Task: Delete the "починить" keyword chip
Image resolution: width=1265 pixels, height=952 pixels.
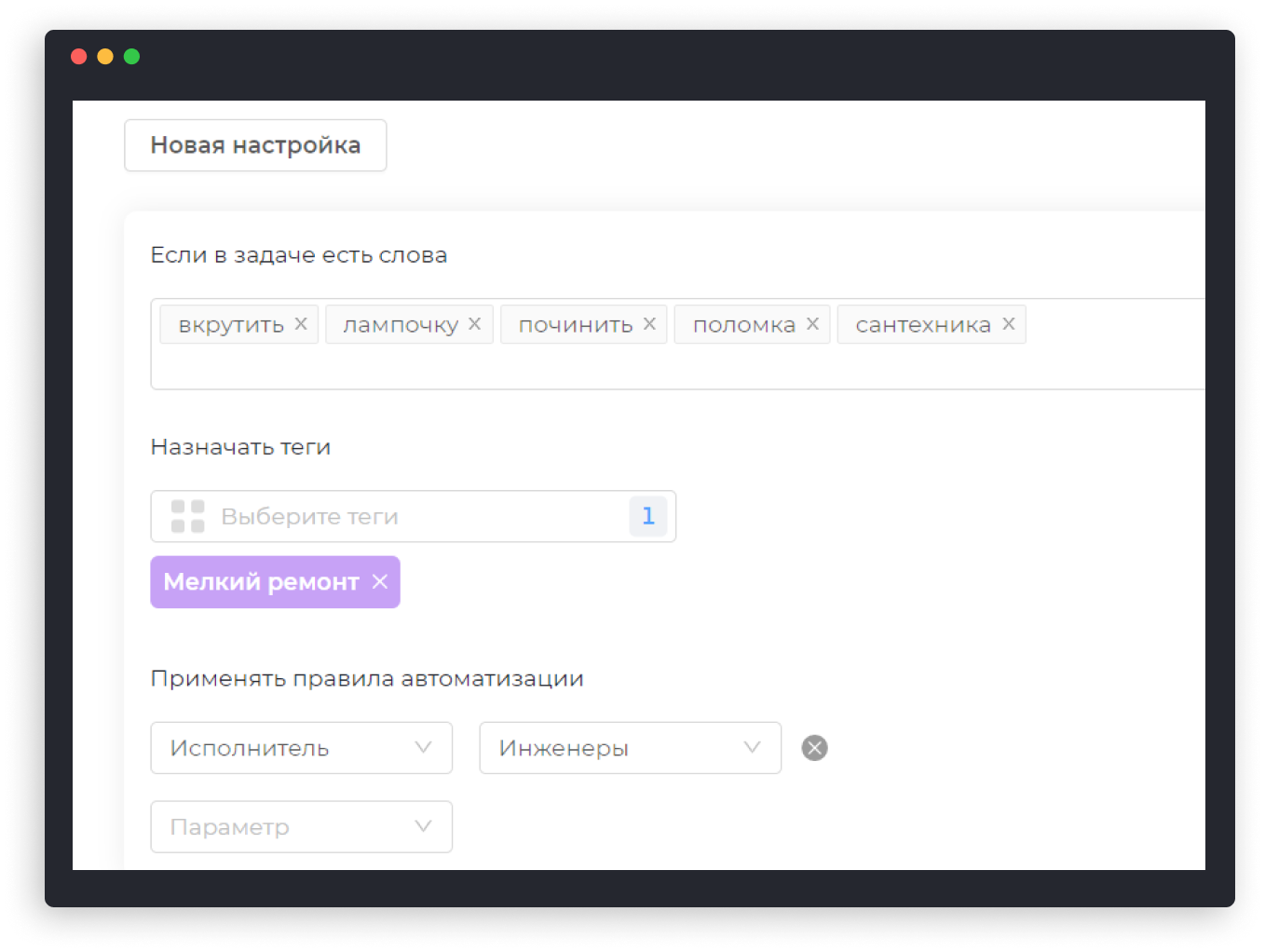Action: [649, 324]
